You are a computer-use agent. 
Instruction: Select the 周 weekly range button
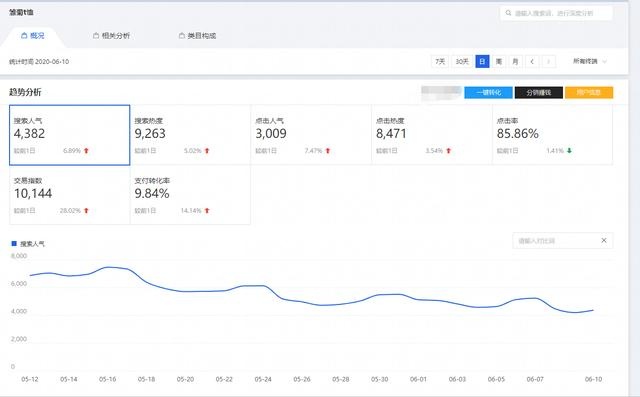(499, 62)
